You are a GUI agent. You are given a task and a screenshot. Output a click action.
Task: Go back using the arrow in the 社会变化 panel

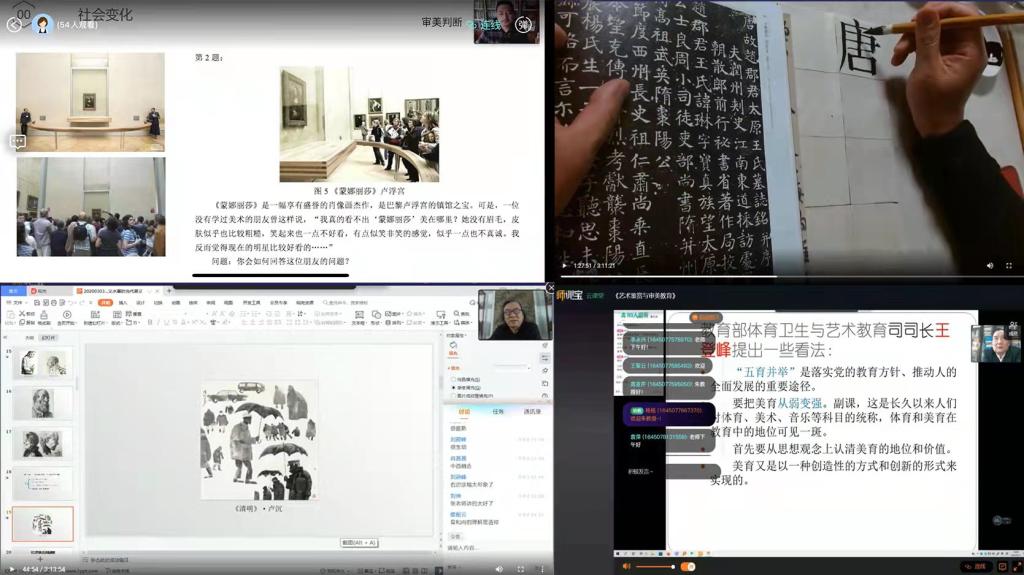[x=14, y=25]
